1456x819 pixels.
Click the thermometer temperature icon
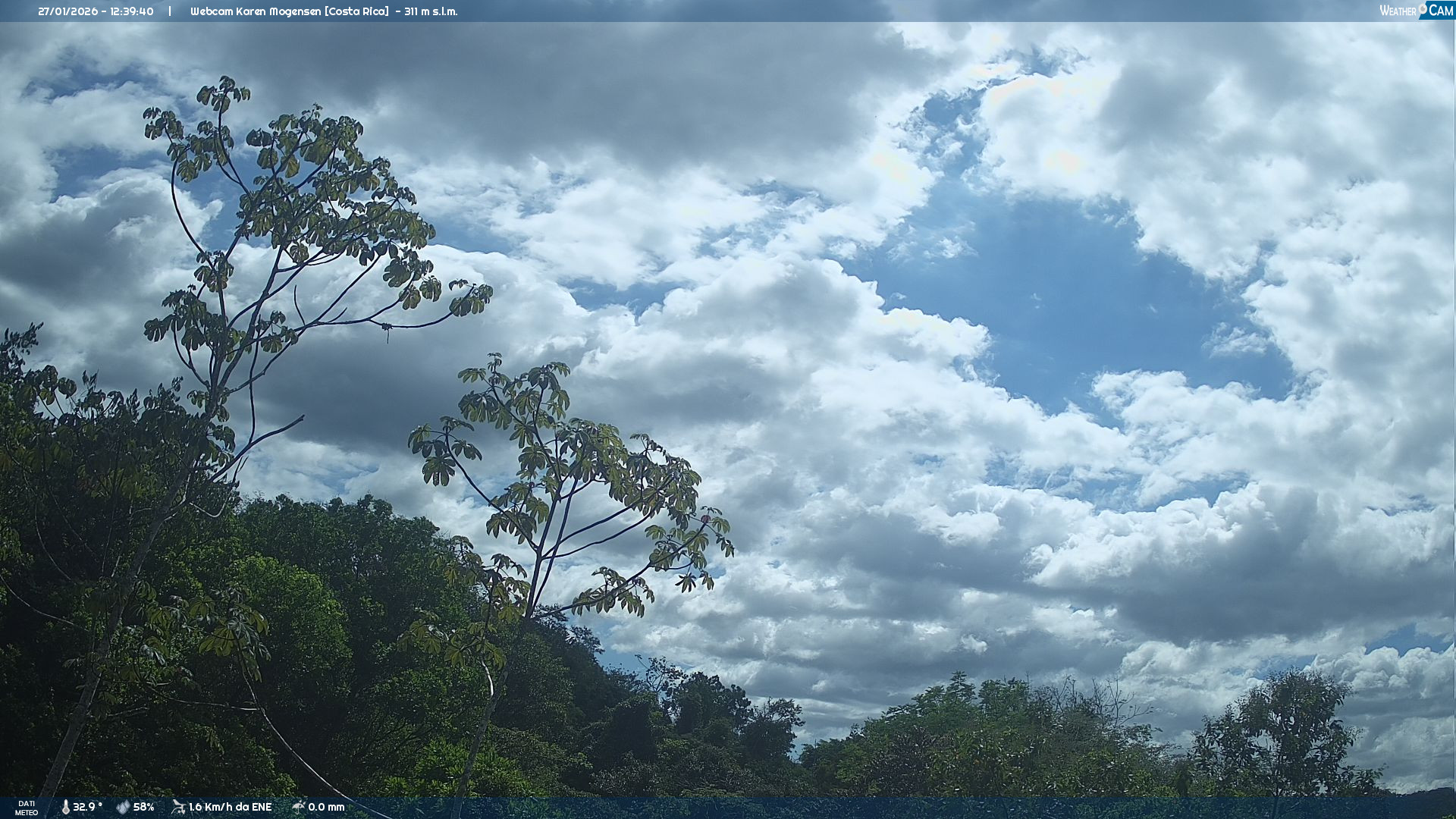pyautogui.click(x=65, y=807)
